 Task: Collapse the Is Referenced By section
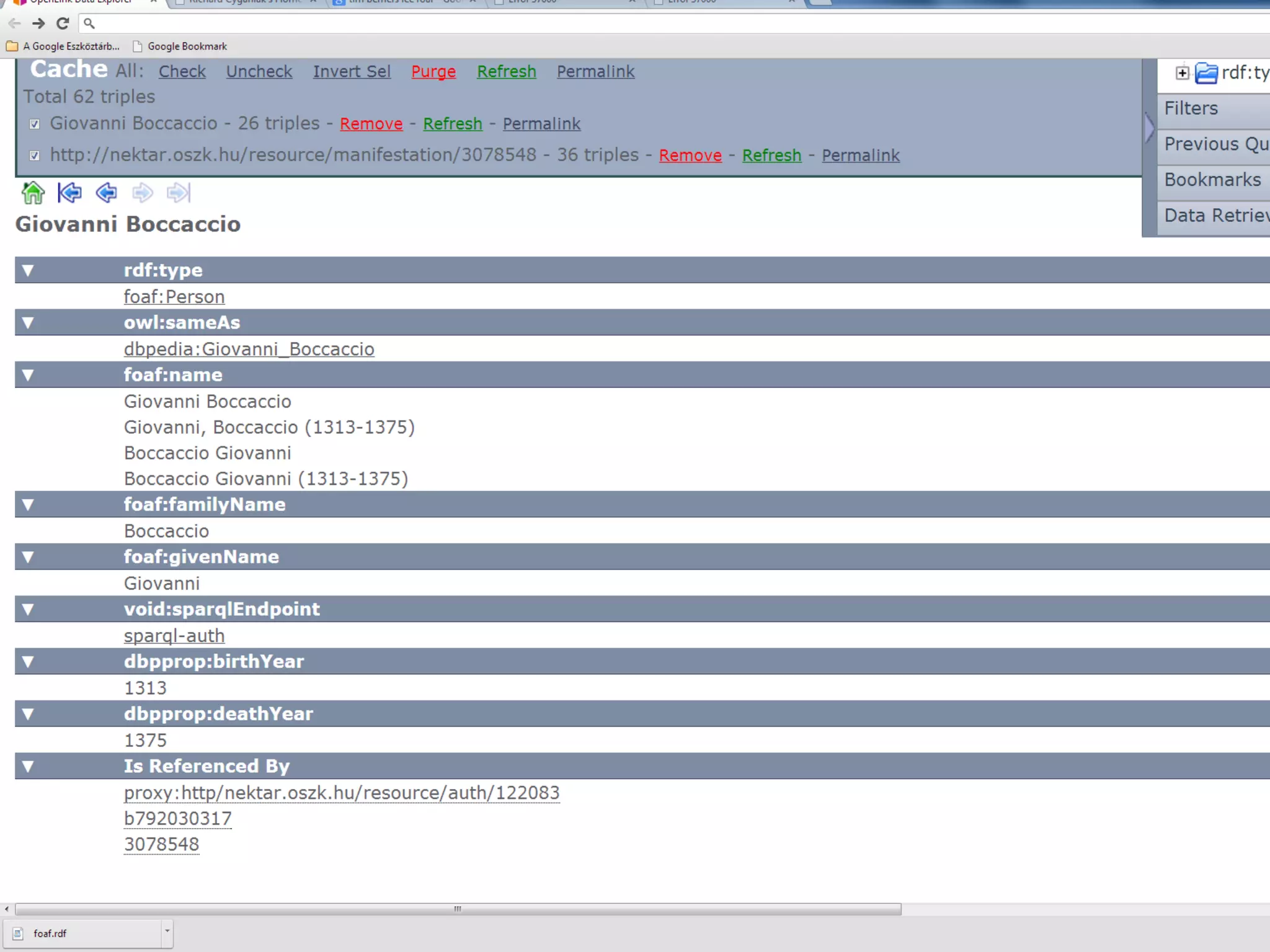pyautogui.click(x=28, y=767)
